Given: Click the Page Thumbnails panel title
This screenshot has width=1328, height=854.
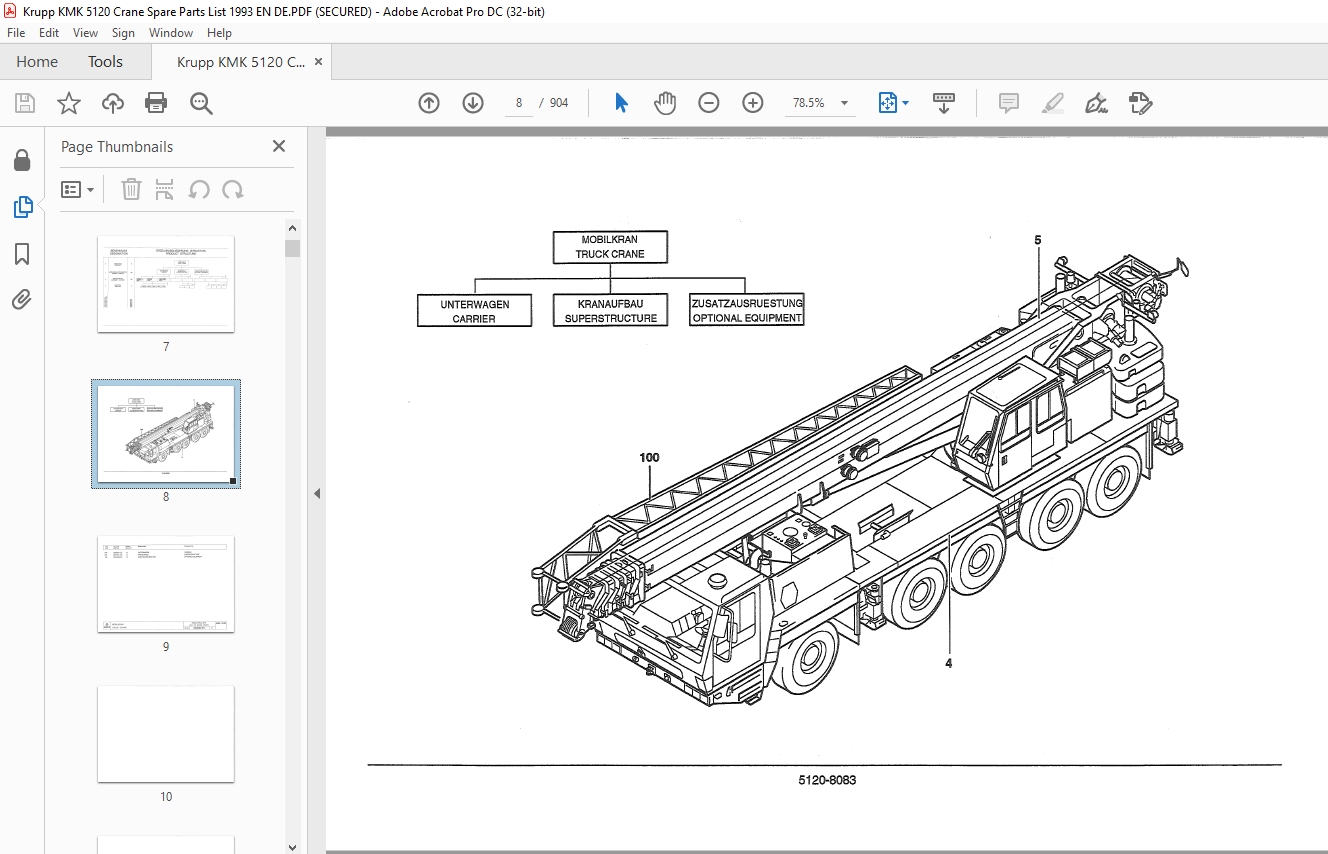Looking at the screenshot, I should [117, 147].
